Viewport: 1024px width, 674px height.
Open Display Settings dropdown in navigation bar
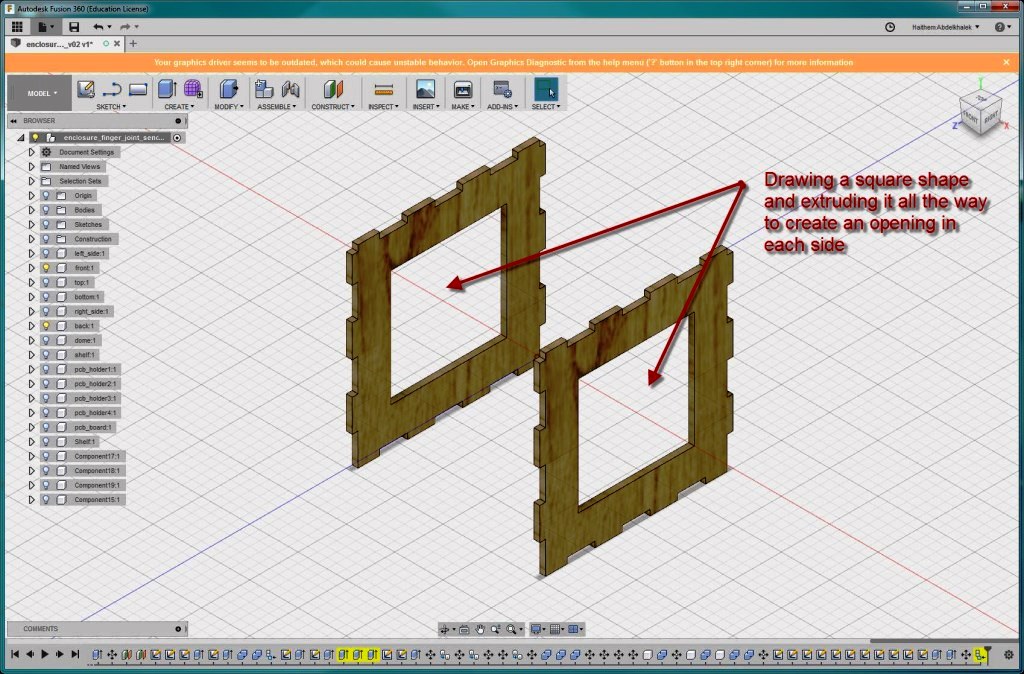click(x=538, y=630)
